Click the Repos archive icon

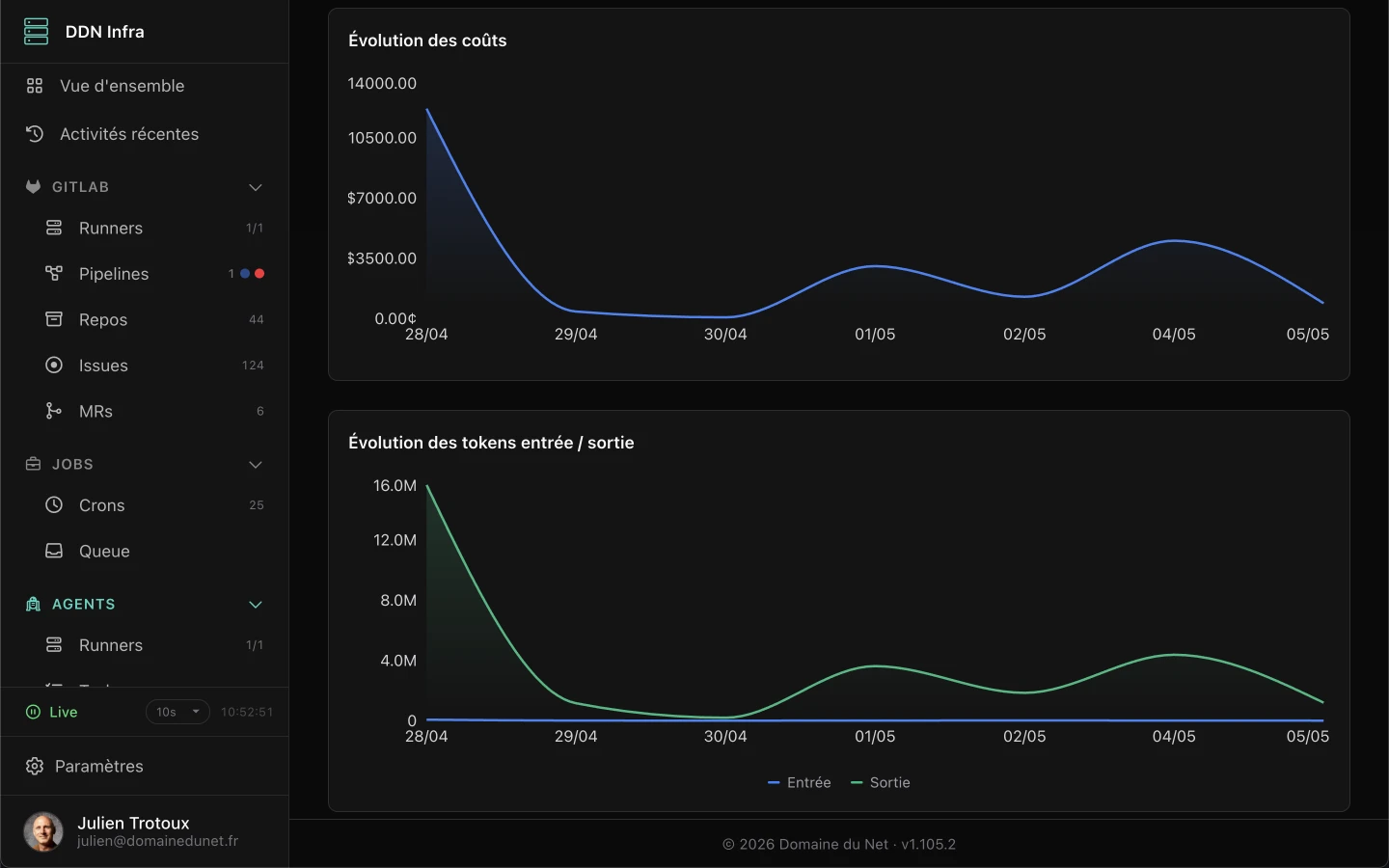pos(54,319)
